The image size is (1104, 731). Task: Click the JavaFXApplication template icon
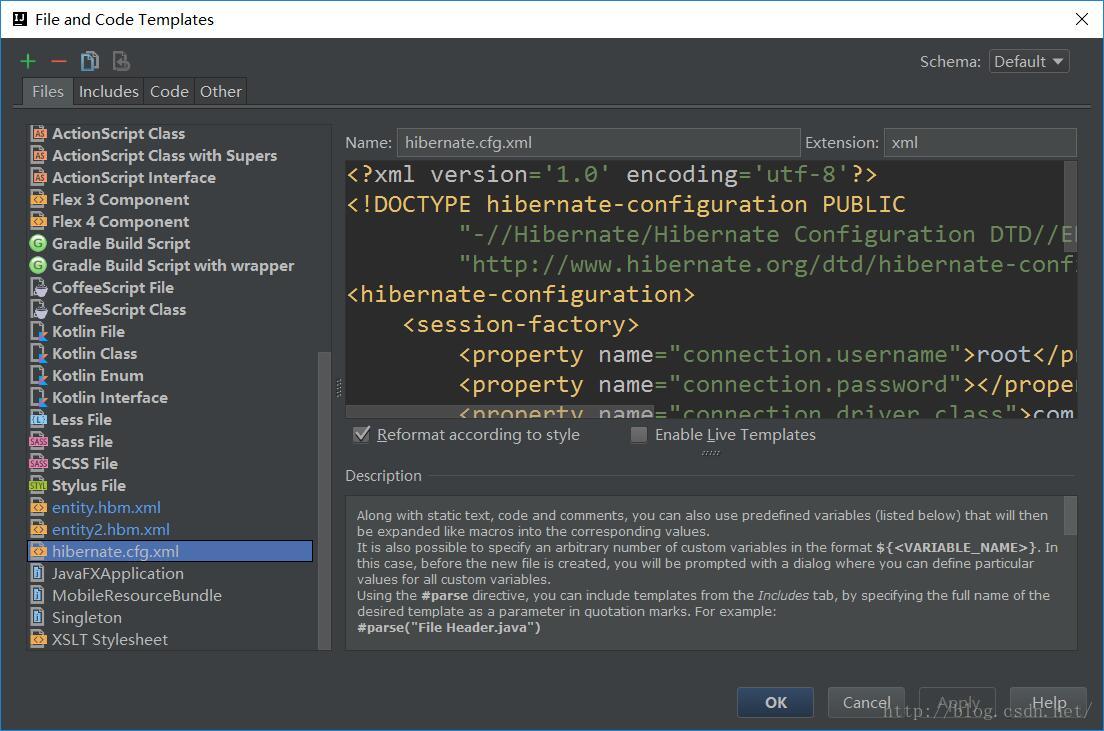coord(39,573)
